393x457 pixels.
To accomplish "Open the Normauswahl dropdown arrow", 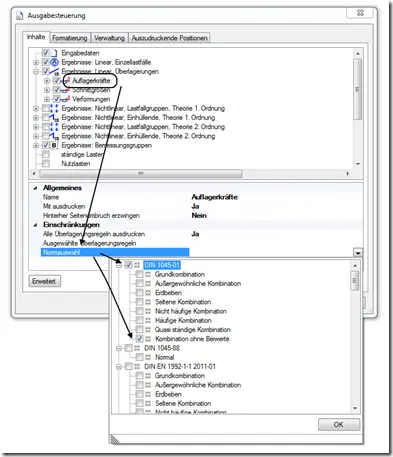I will [x=358, y=253].
